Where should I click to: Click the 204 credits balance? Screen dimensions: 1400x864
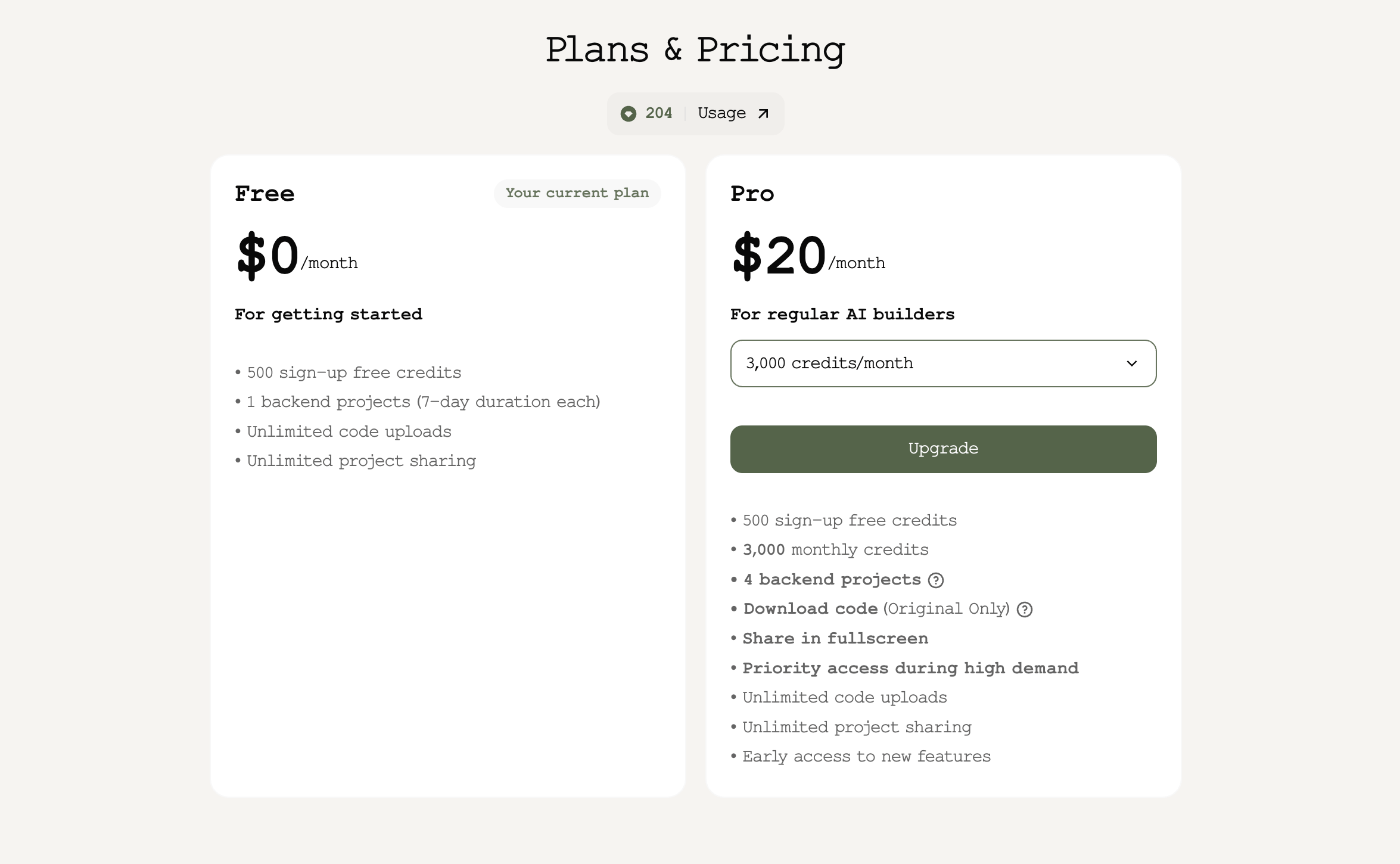[x=658, y=113]
